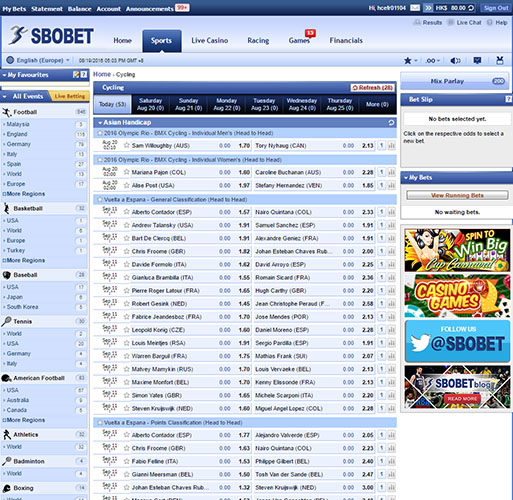Image resolution: width=513 pixels, height=500 pixels.
Task: Refresh the HK$ balance amount
Action: [x=471, y=8]
